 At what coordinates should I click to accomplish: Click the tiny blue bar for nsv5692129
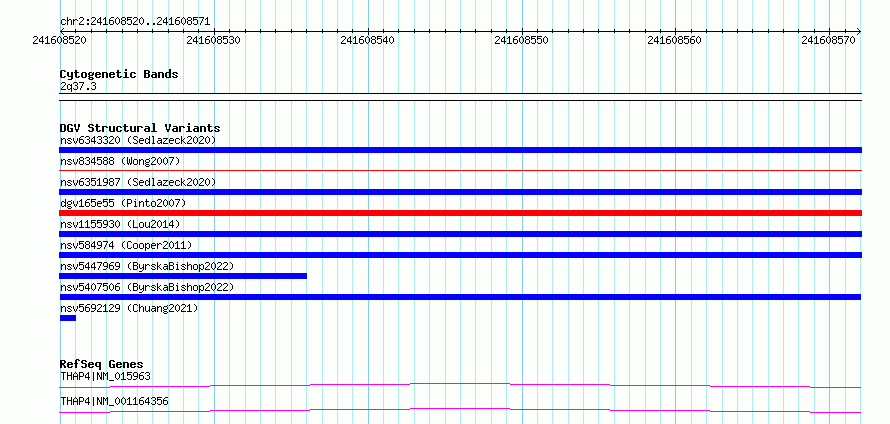point(68,318)
